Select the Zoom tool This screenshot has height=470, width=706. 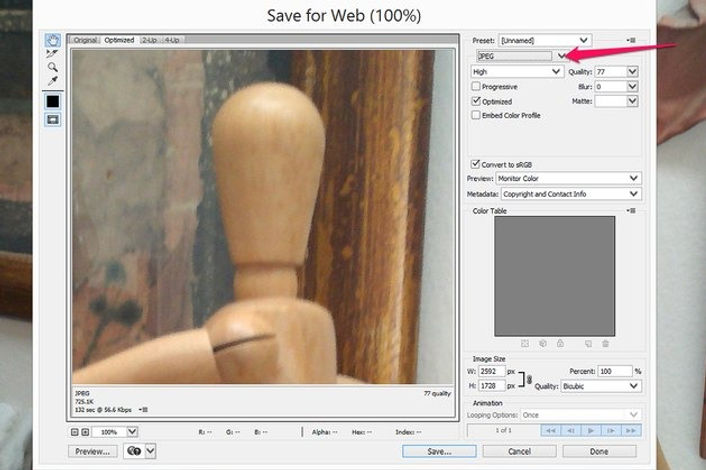pos(53,67)
